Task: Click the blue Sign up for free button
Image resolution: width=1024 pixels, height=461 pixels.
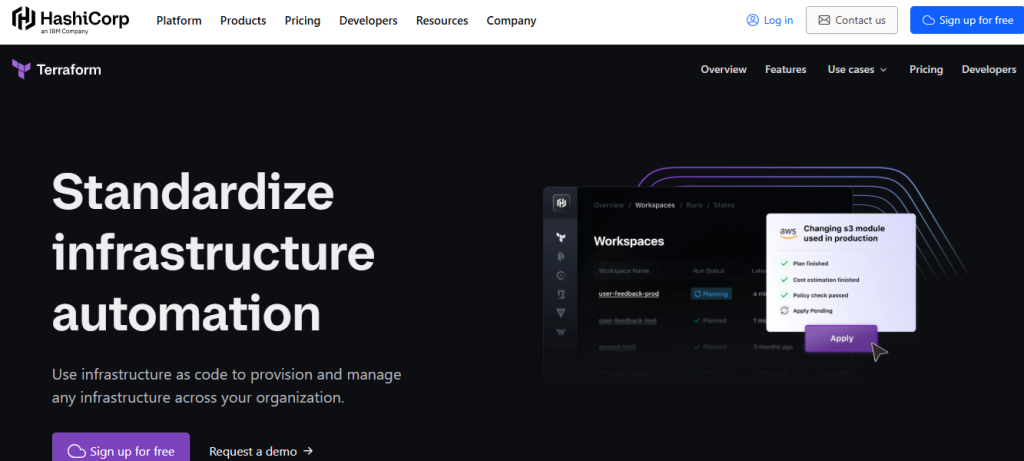Action: (x=967, y=20)
